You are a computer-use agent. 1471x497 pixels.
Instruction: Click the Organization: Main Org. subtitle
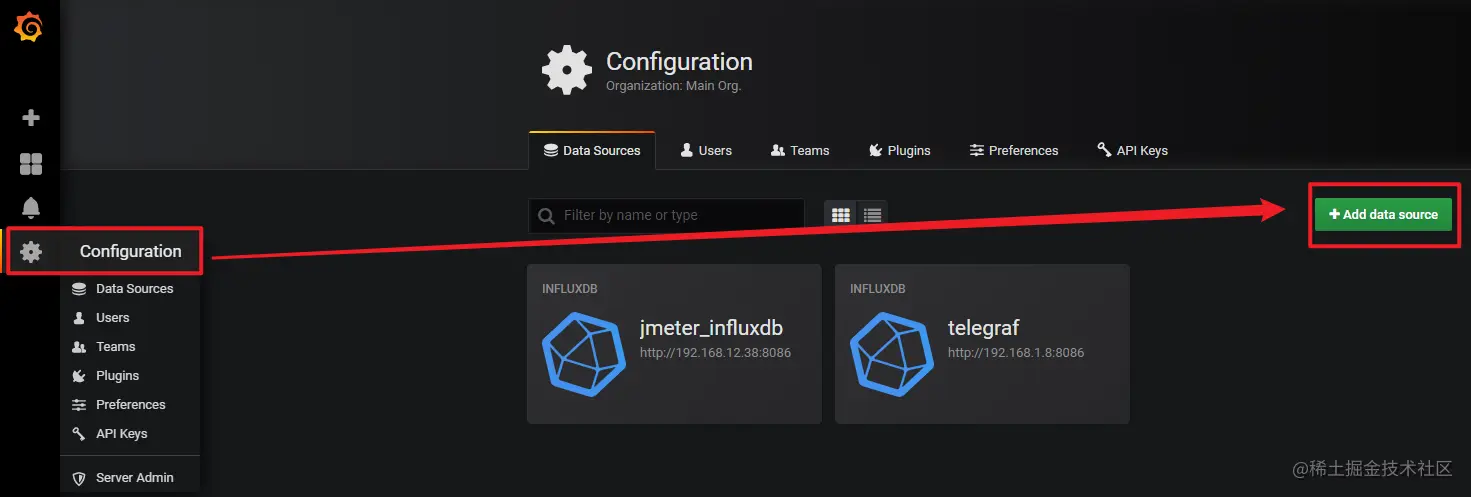(x=673, y=86)
